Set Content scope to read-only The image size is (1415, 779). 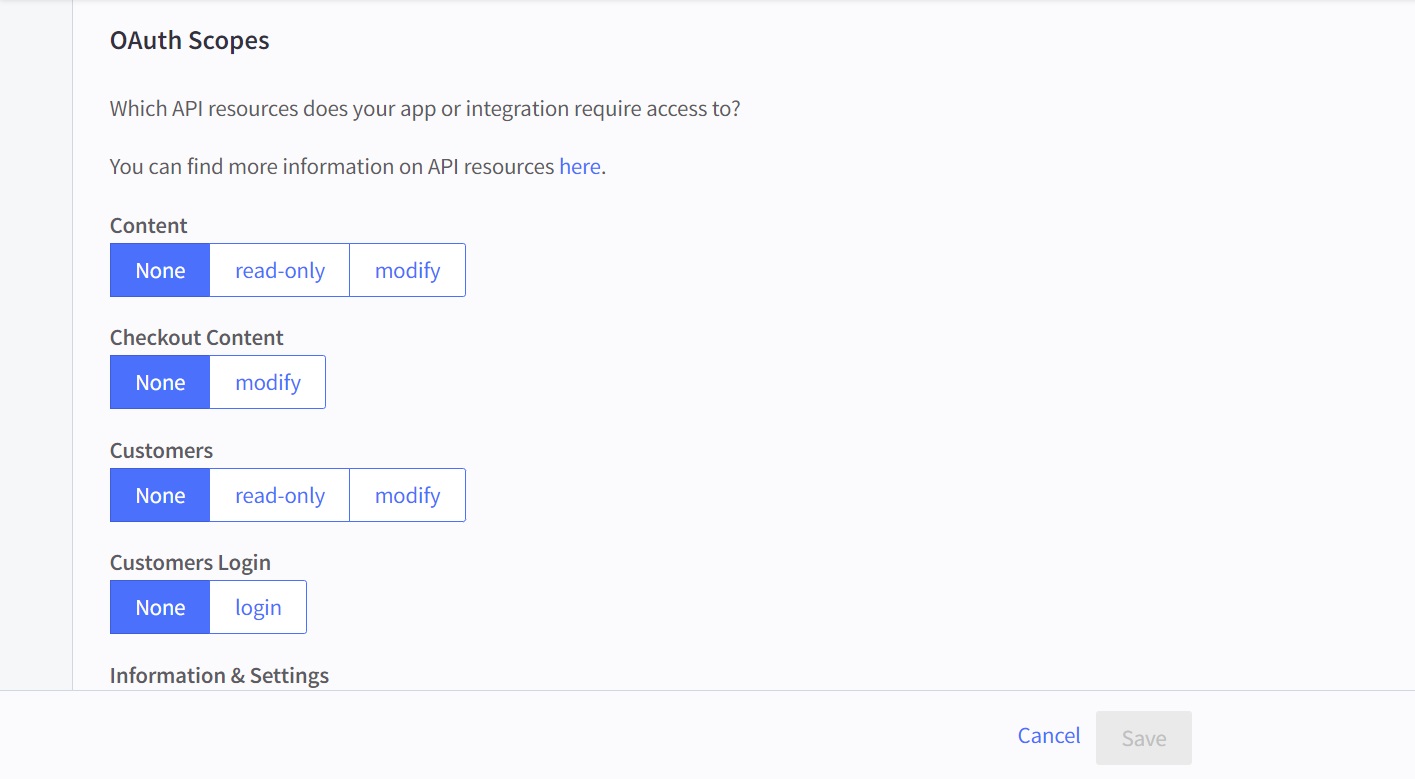tap(280, 270)
